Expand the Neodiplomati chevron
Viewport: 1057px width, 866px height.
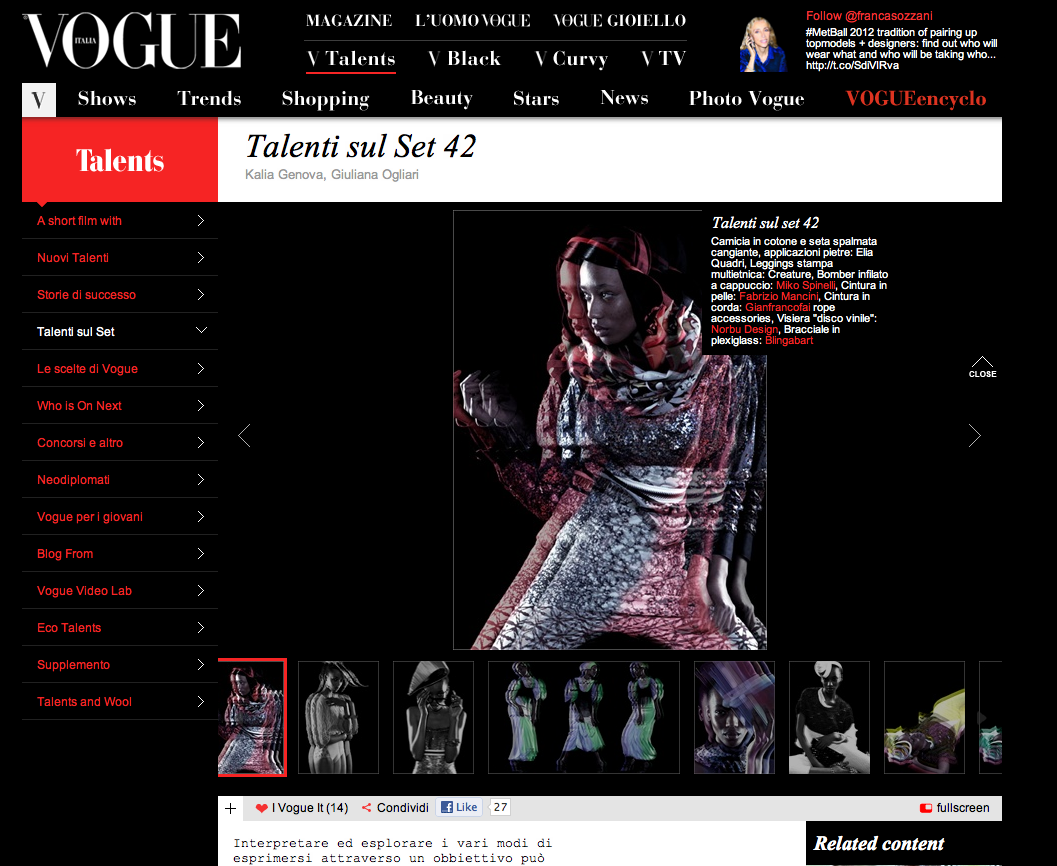coord(200,480)
